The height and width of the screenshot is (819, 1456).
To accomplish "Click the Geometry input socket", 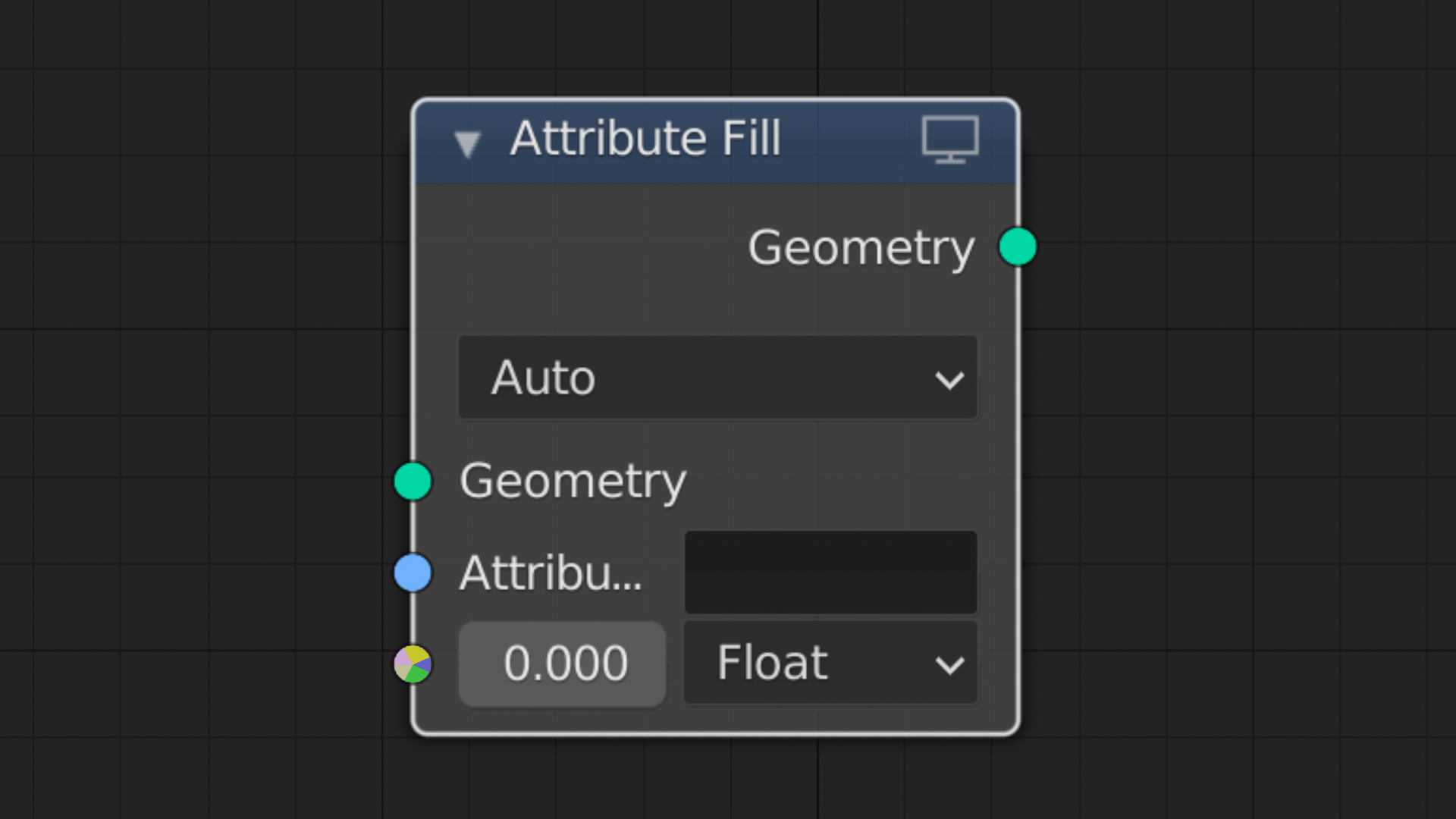I will [x=413, y=481].
